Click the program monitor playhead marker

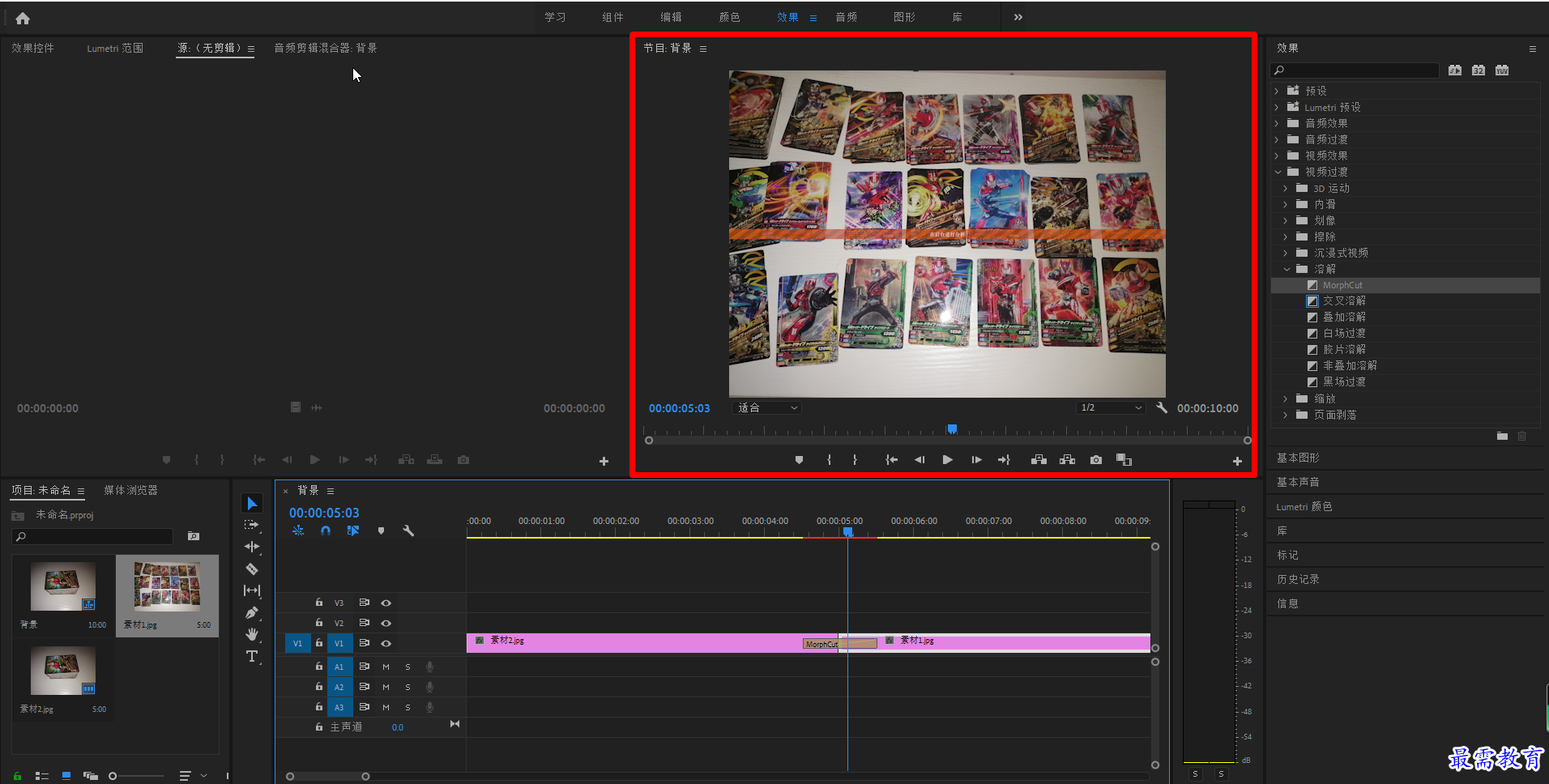[953, 428]
